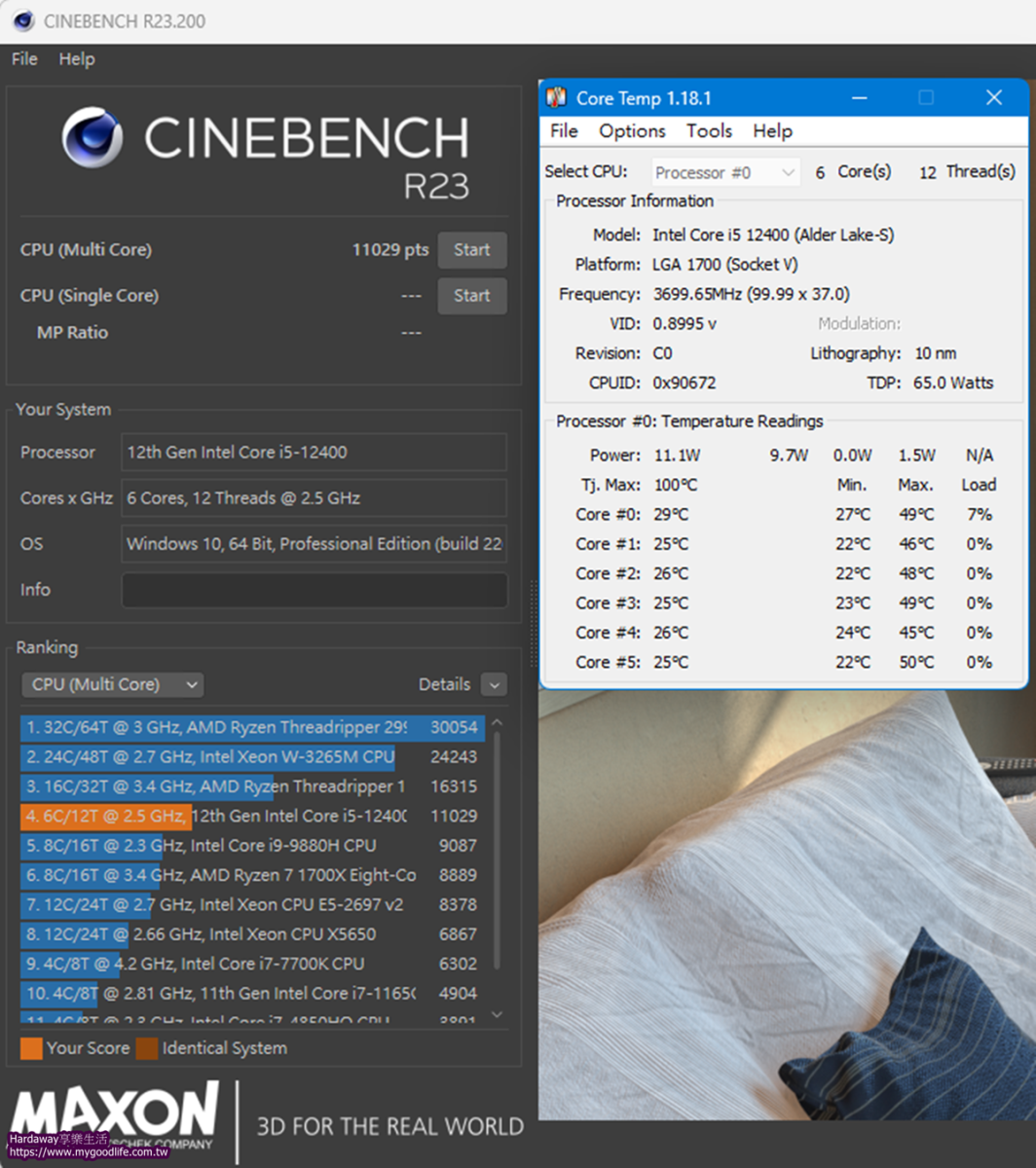Click the orange Your Score legend swatch

click(x=31, y=1048)
